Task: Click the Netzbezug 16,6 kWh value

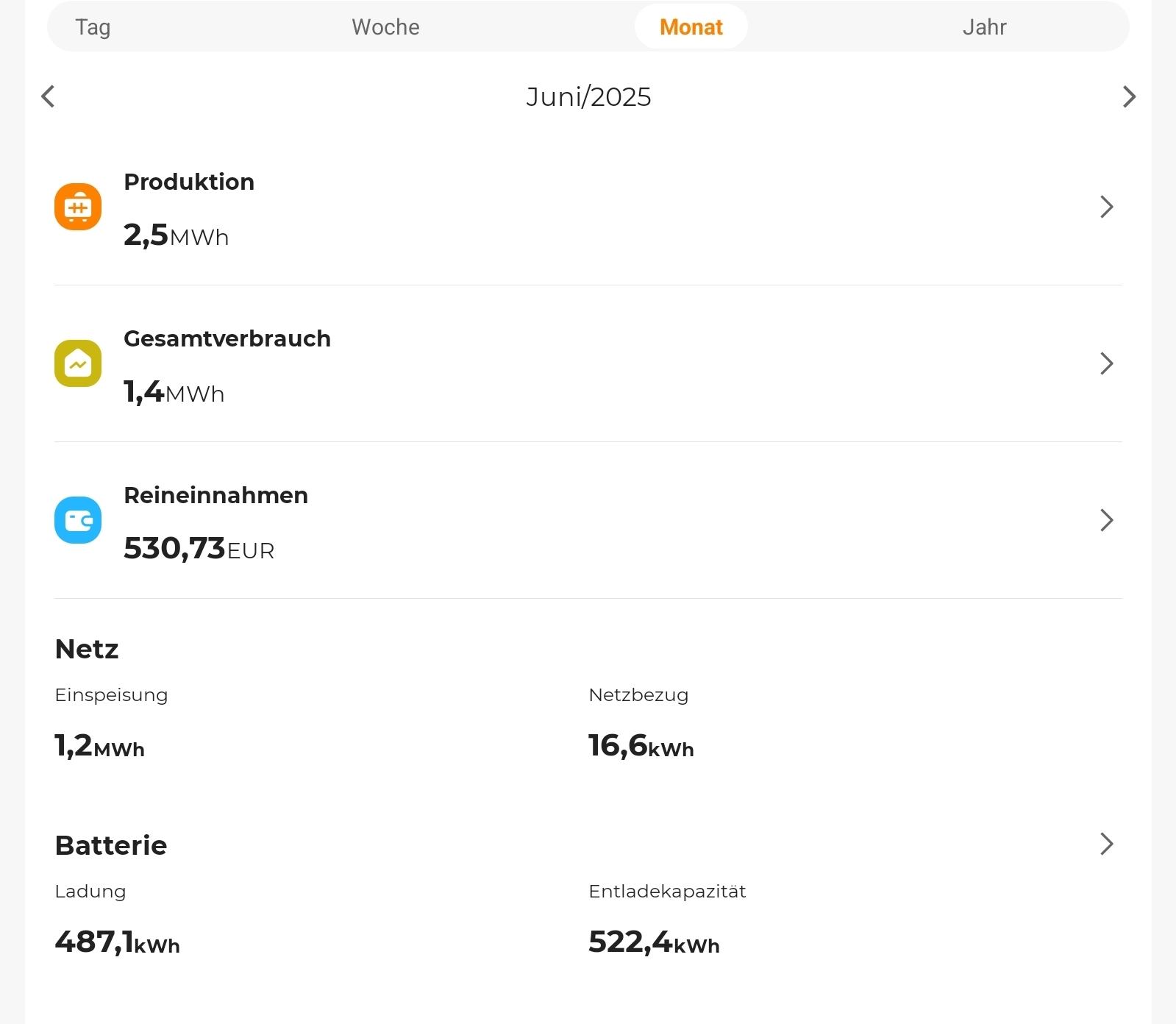Action: [x=641, y=746]
